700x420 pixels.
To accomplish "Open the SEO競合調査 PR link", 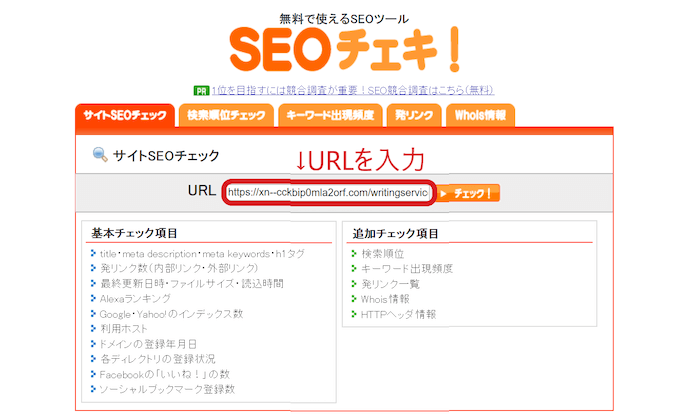I will click(x=353, y=91).
